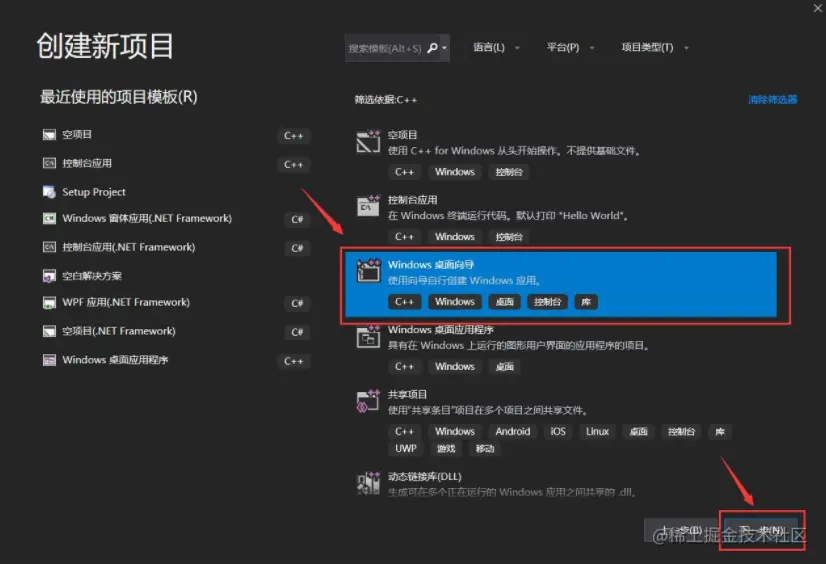Click the 控制台应用(.NET Framework) icon
This screenshot has height=564, width=826.
point(49,247)
